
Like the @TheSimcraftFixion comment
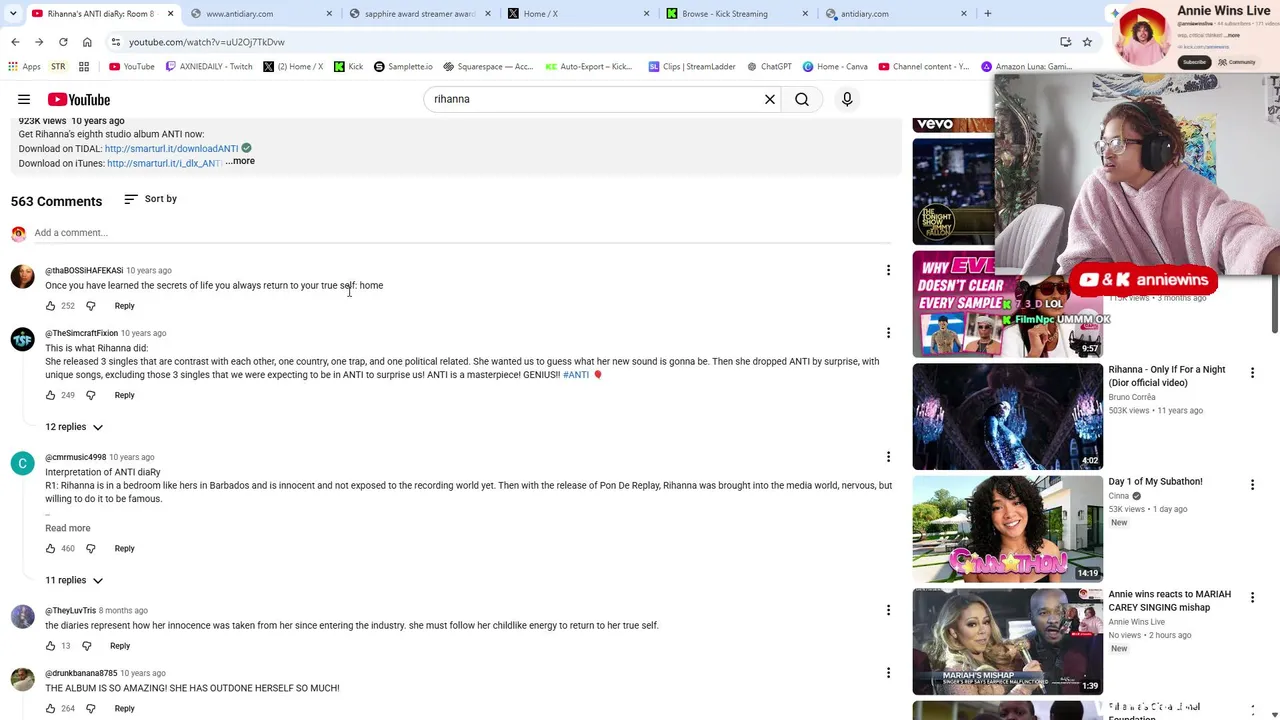50,395
